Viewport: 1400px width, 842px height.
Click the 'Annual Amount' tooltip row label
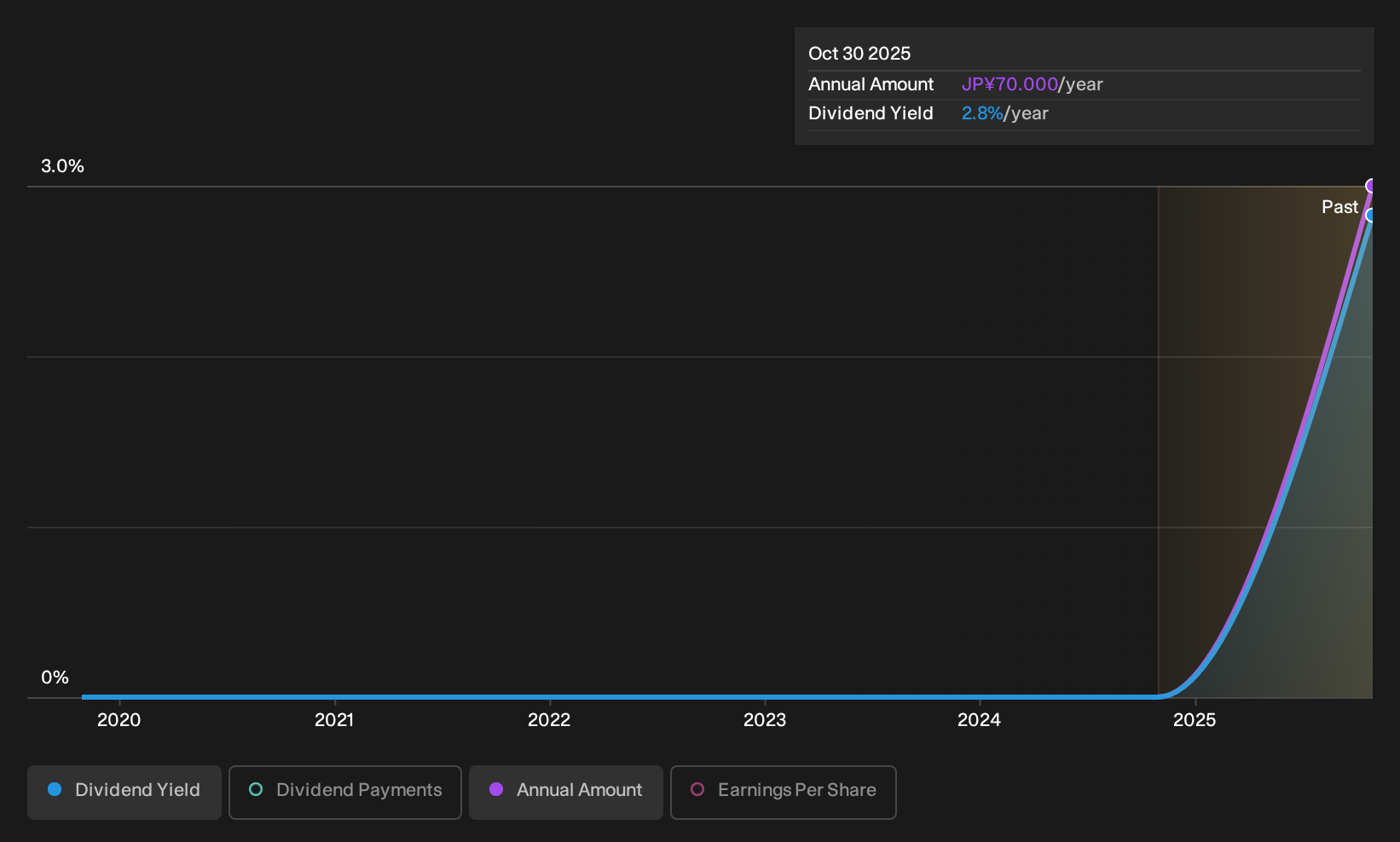(871, 84)
